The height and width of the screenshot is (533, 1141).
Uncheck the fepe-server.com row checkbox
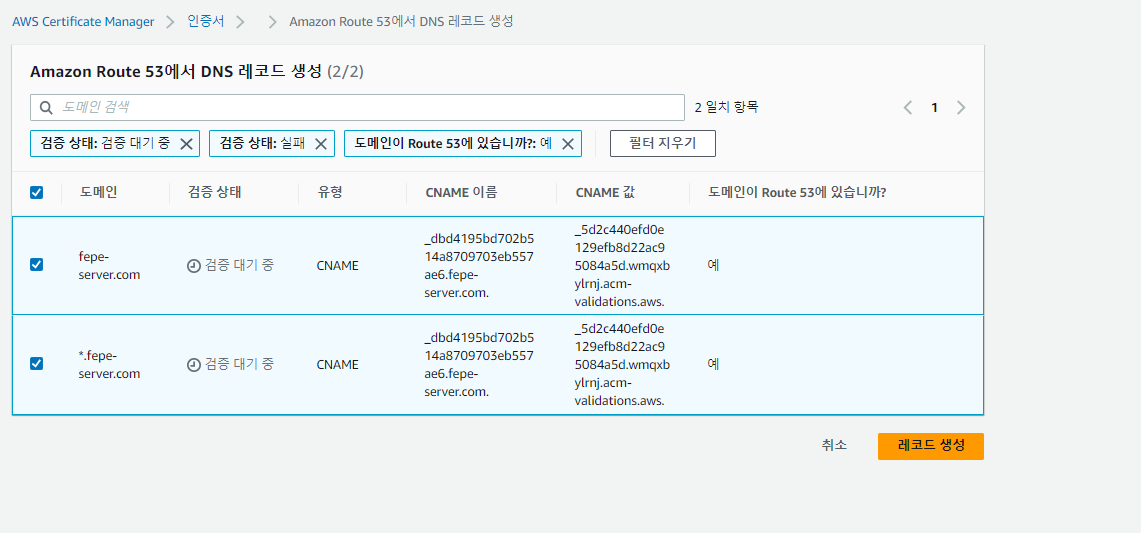pos(36,265)
